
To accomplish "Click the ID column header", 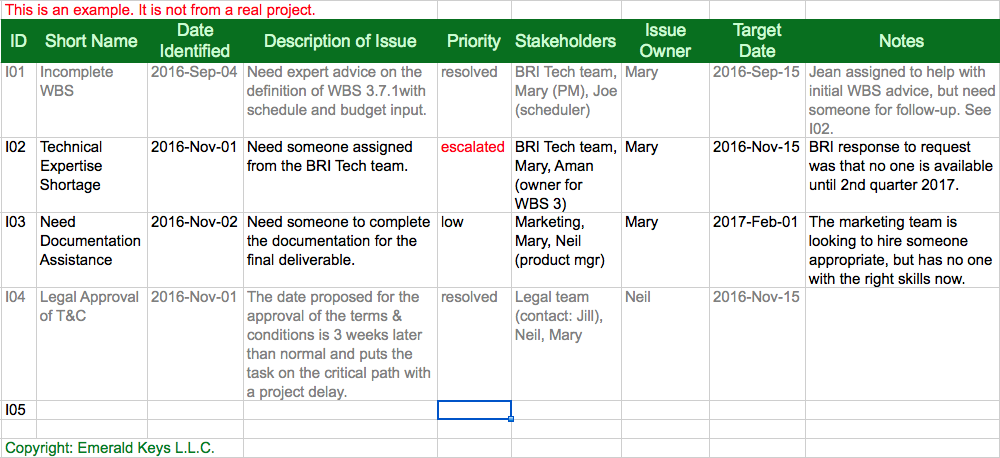I will [19, 41].
